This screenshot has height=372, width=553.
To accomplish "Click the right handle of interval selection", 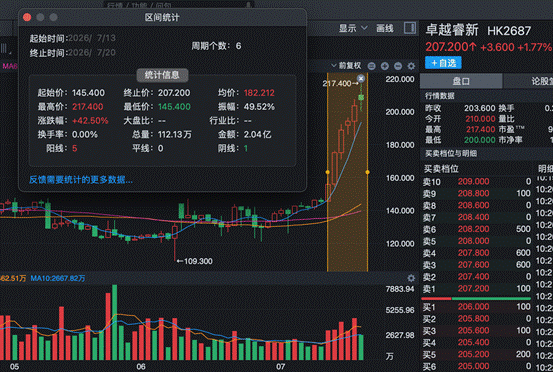I will click(367, 172).
